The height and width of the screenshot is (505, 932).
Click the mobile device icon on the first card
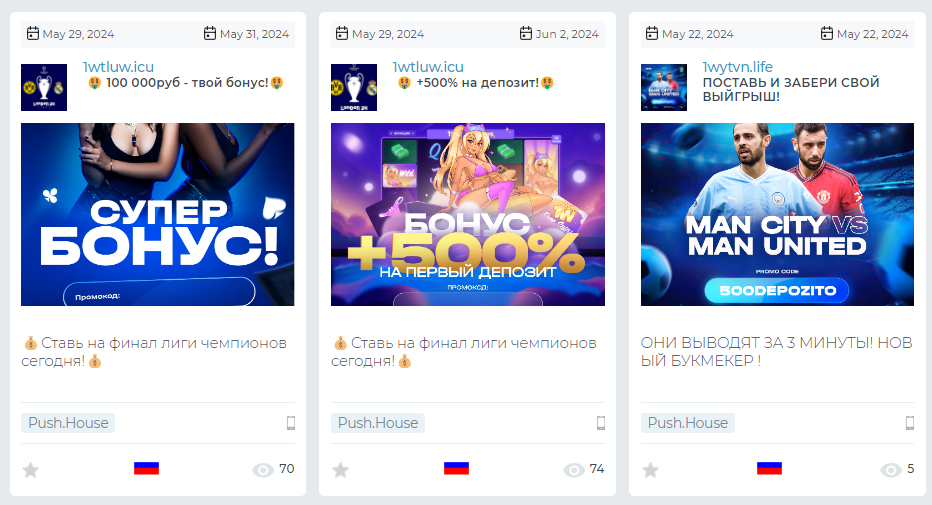tap(291, 422)
